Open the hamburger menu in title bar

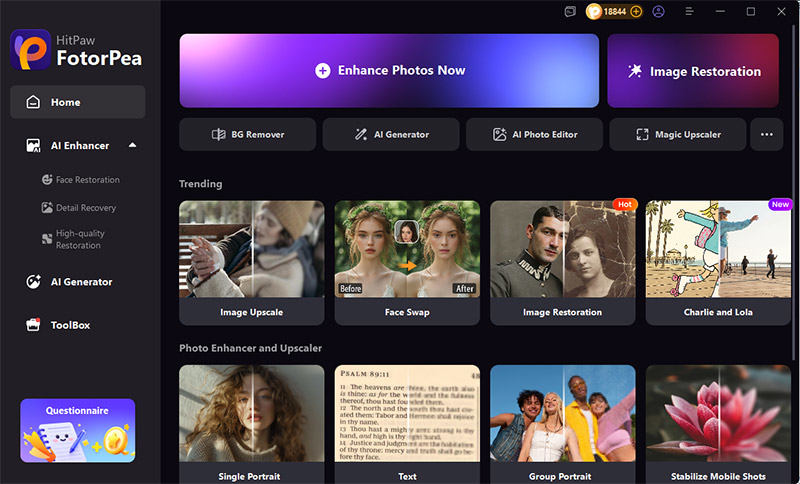coord(689,11)
